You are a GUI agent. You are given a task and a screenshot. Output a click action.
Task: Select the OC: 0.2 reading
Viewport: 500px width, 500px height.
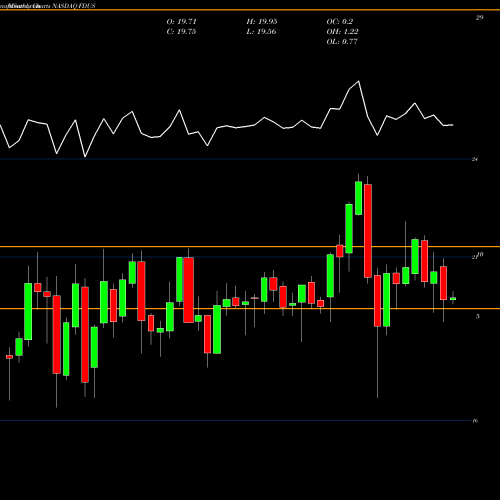pos(340,22)
